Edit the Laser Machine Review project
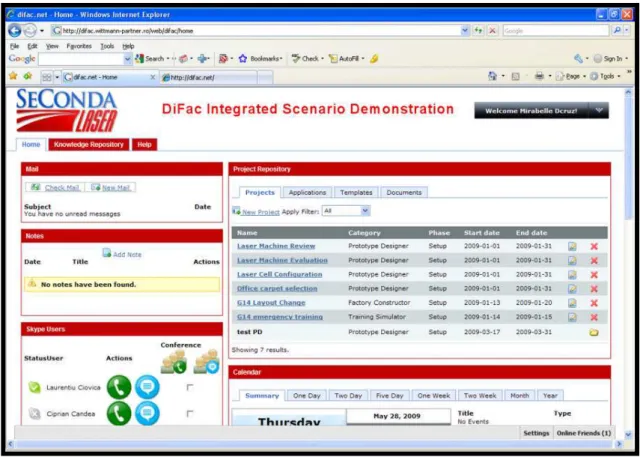Viewport: 640px width, 457px height. pyautogui.click(x=573, y=246)
